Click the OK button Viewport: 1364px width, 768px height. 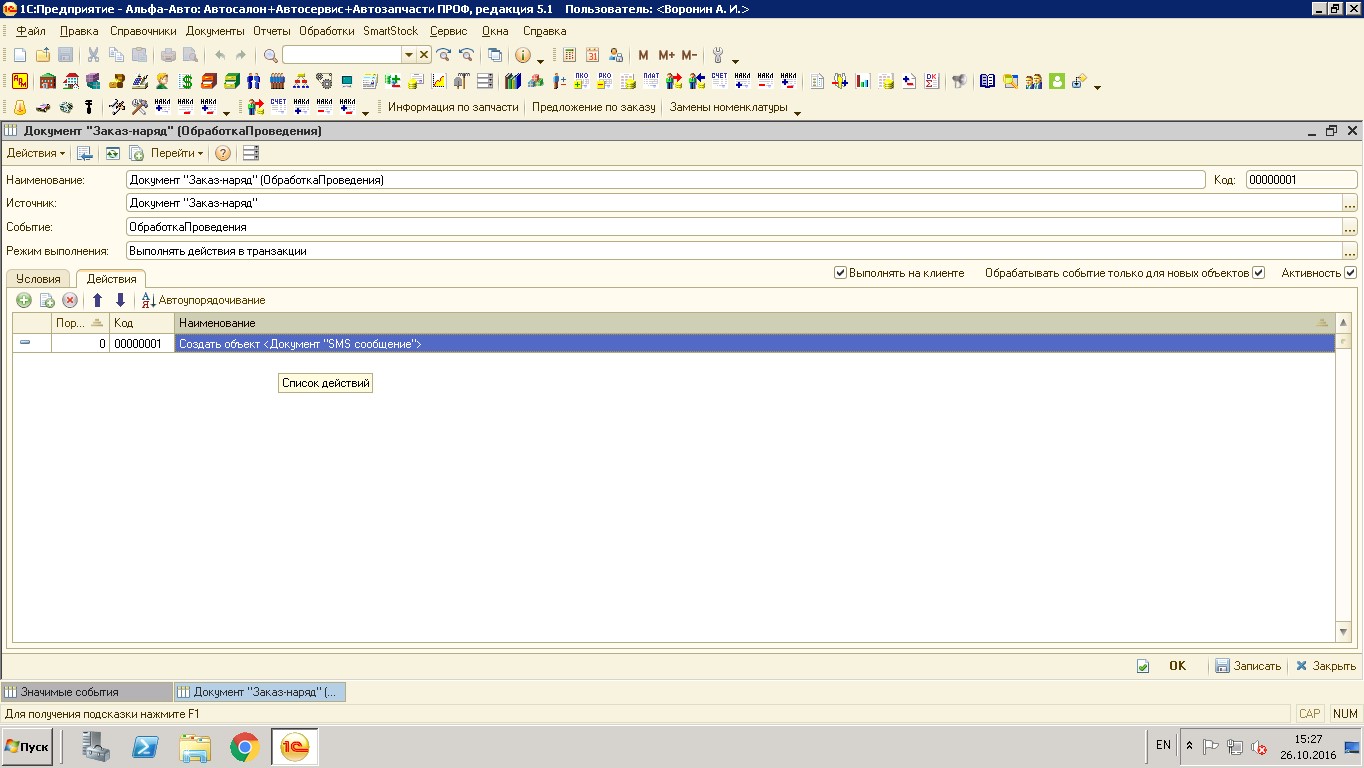pos(1177,666)
